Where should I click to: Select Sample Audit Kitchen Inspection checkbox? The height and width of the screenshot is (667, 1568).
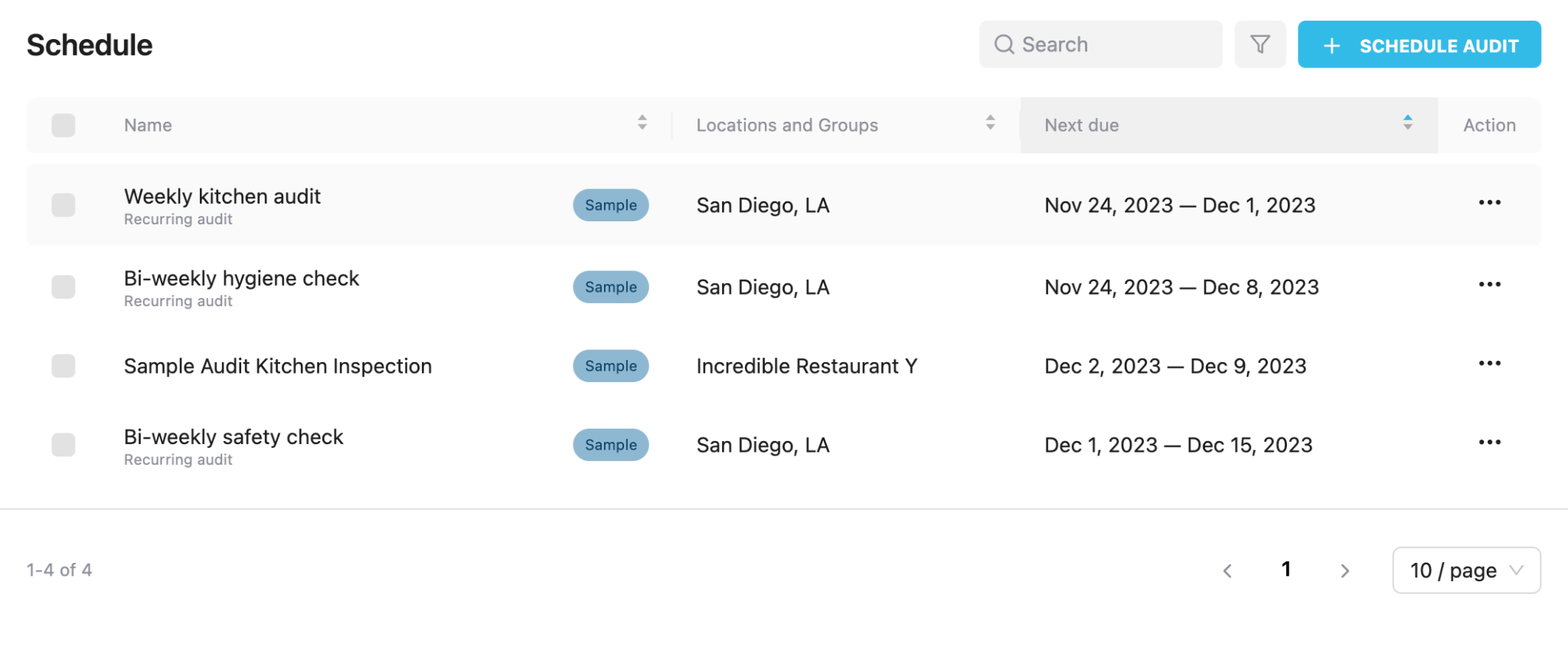(64, 366)
